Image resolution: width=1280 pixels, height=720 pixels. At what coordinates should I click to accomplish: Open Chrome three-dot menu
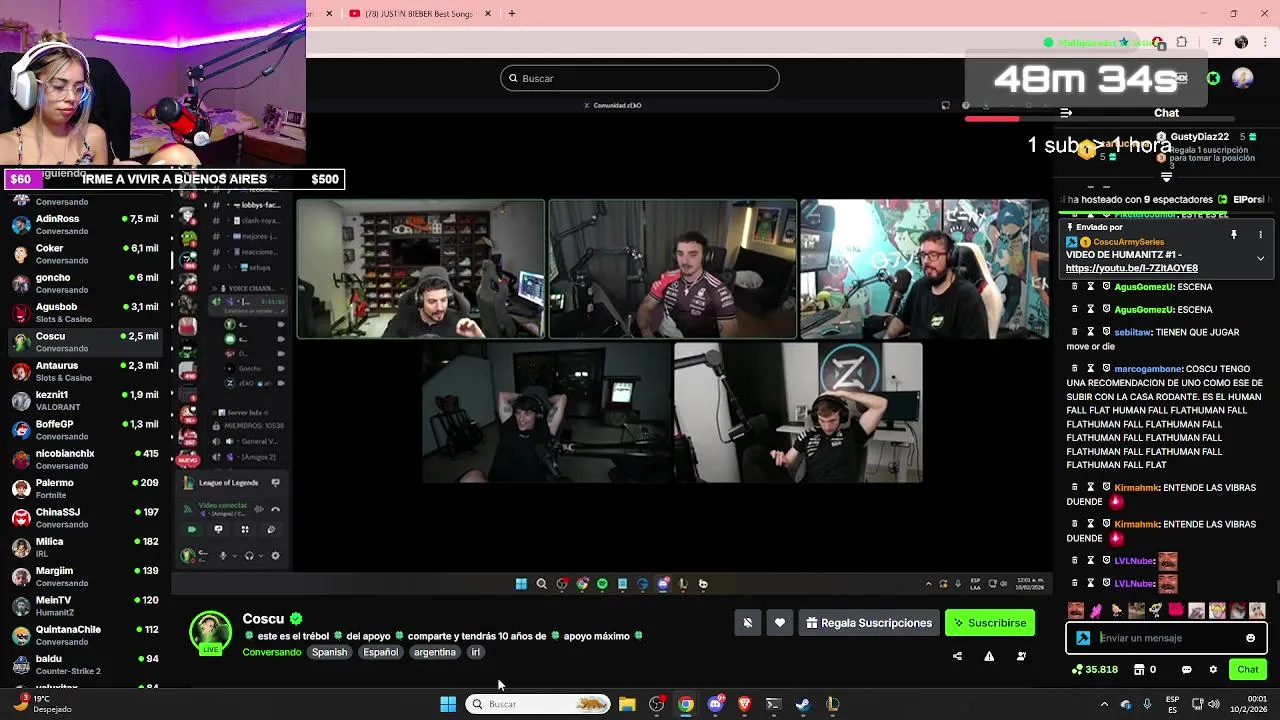[x=1266, y=42]
